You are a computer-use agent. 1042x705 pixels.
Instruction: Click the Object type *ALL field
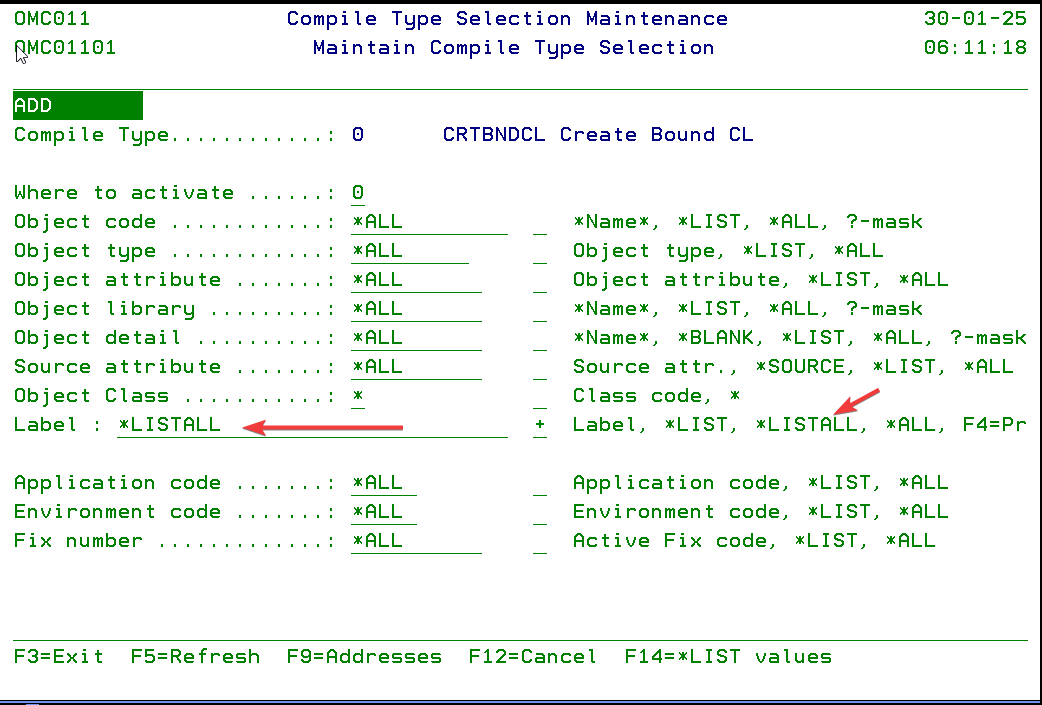pyautogui.click(x=410, y=251)
